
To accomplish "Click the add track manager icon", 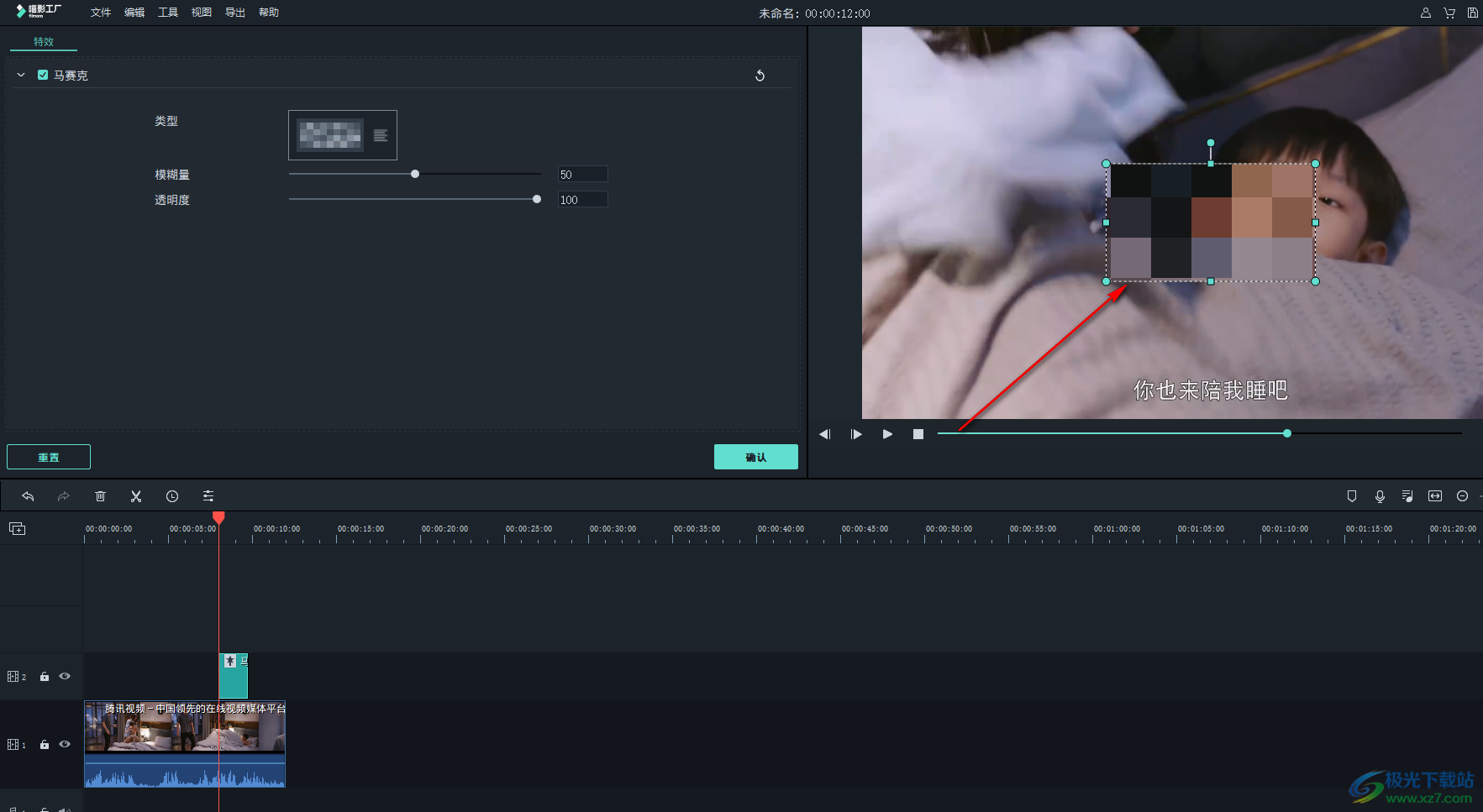I will 17,528.
